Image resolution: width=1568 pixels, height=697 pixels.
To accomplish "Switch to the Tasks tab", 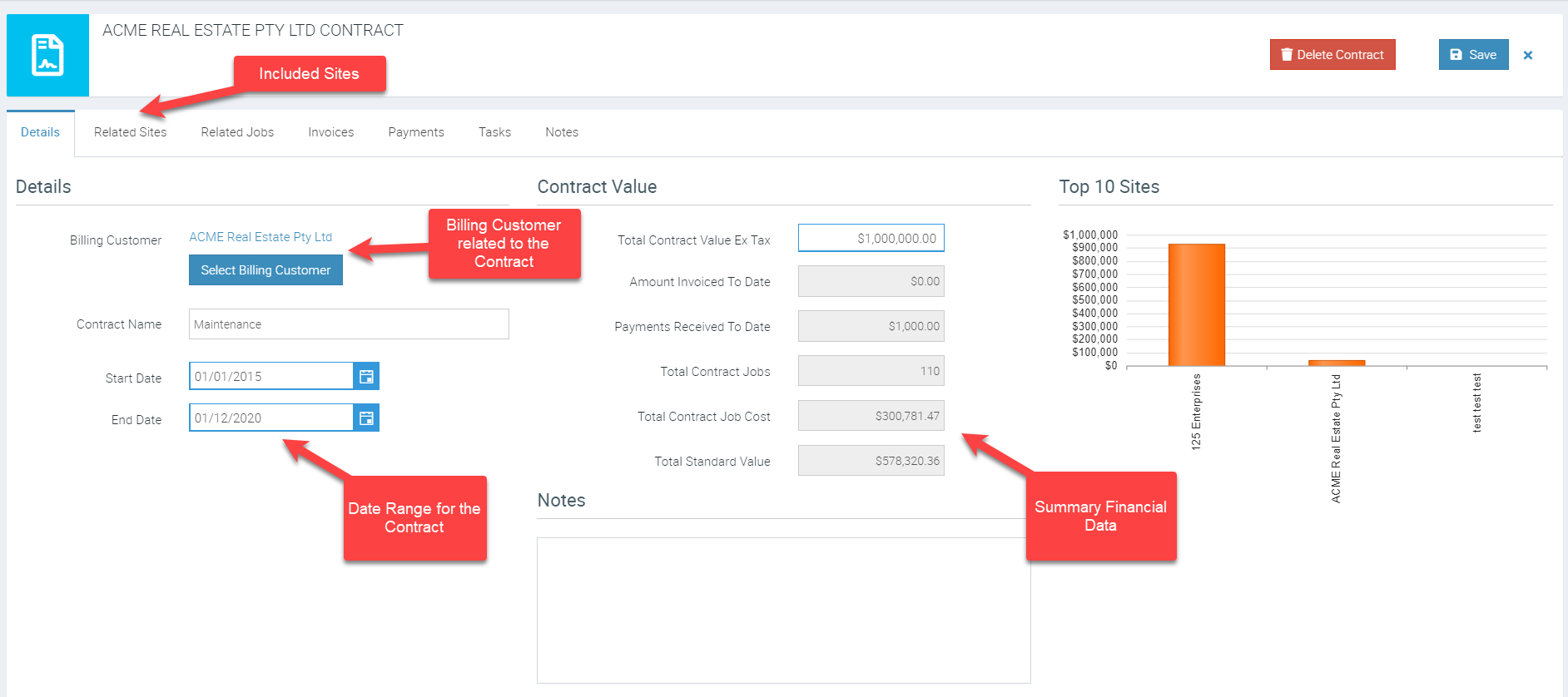I will (x=494, y=132).
